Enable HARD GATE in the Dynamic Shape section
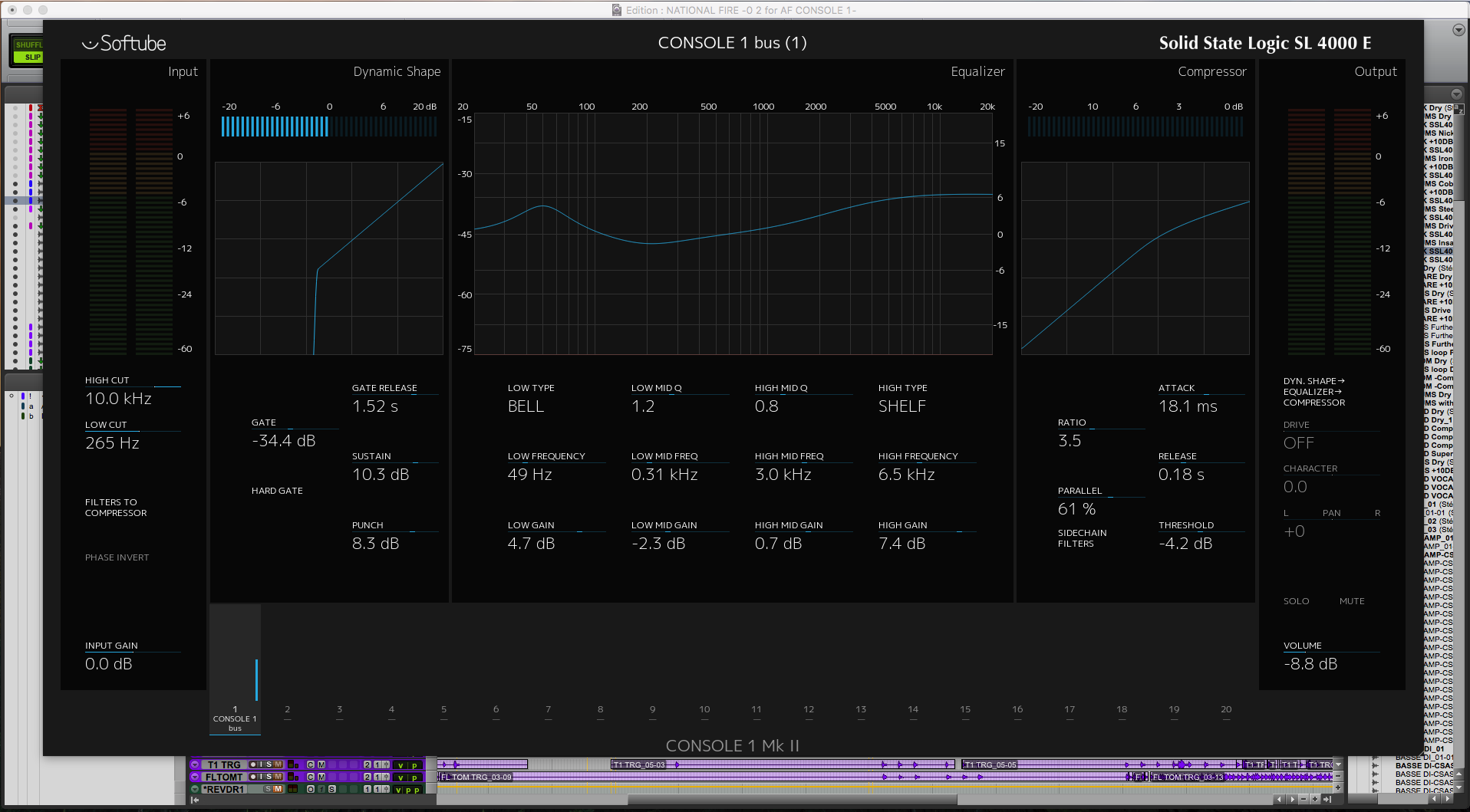1470x812 pixels. (277, 490)
